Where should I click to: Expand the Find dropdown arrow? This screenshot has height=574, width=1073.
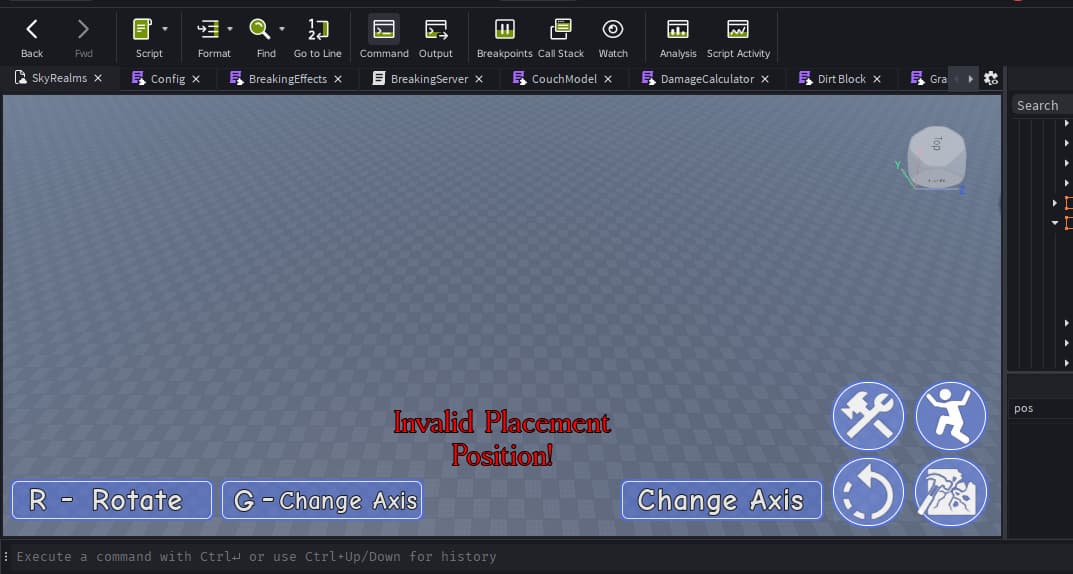282,29
